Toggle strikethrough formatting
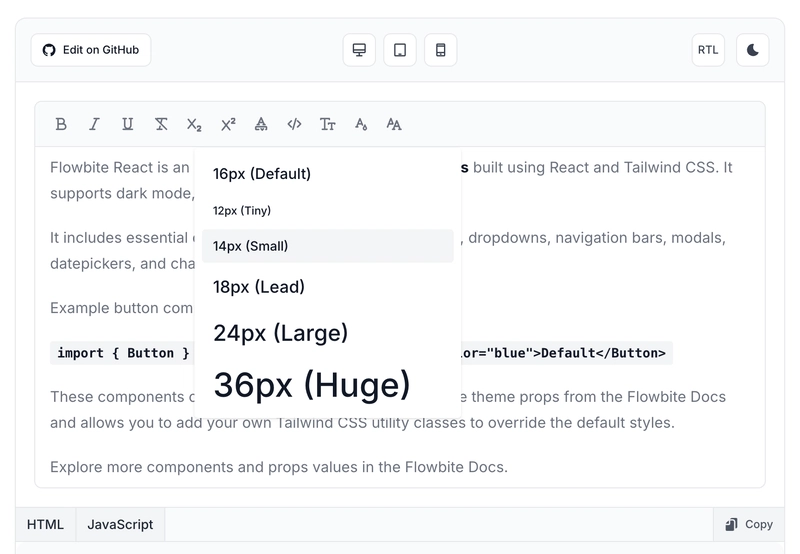The width and height of the screenshot is (800, 554). pos(161,124)
